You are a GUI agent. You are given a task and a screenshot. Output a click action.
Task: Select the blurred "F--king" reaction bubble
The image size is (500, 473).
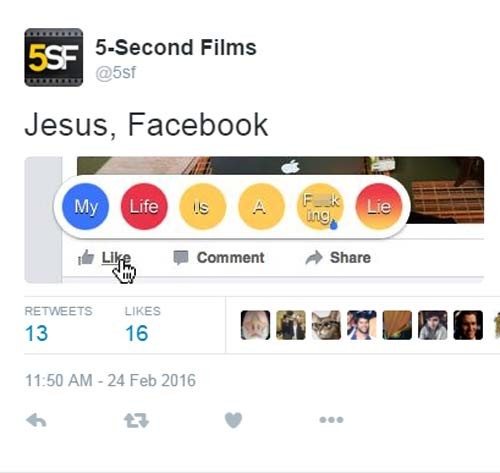(320, 206)
